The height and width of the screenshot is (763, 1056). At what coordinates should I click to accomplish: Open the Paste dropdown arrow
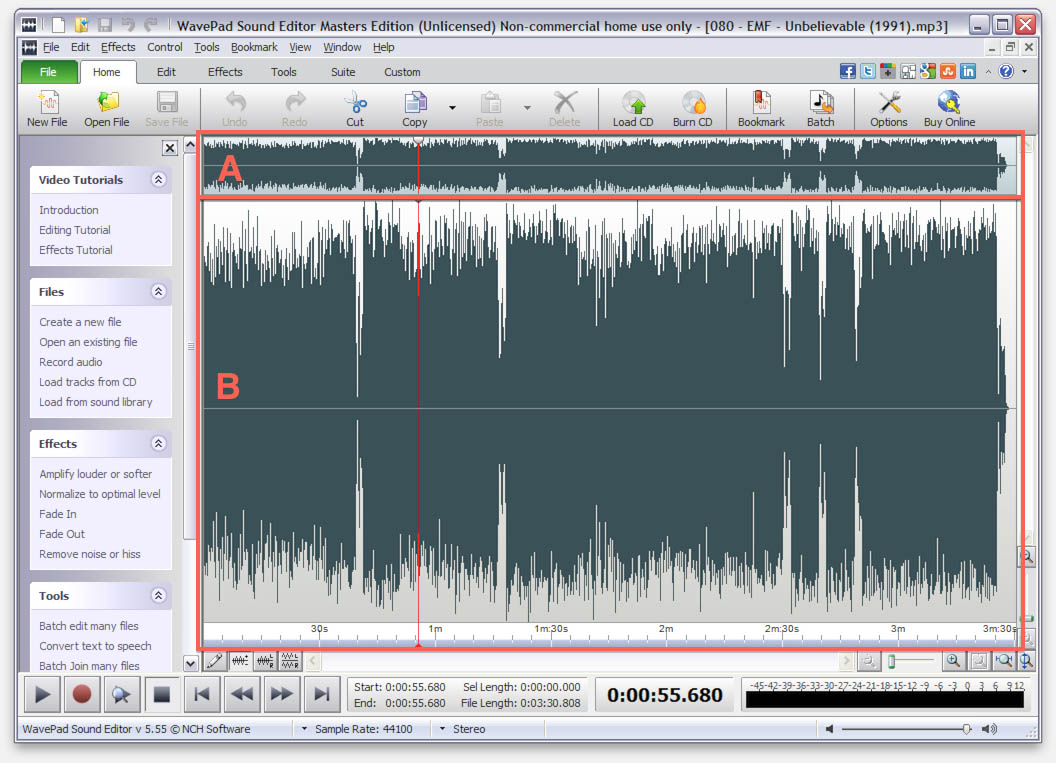[x=527, y=108]
